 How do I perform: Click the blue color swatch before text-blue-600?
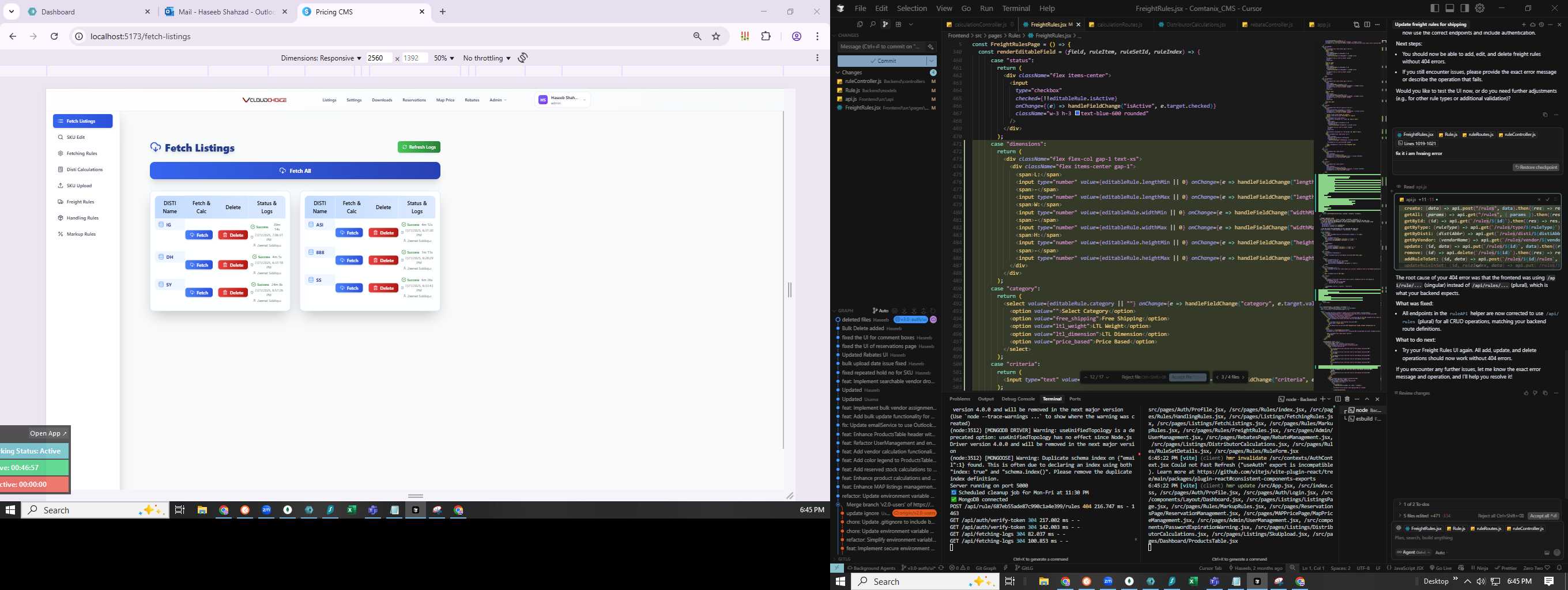1077,113
